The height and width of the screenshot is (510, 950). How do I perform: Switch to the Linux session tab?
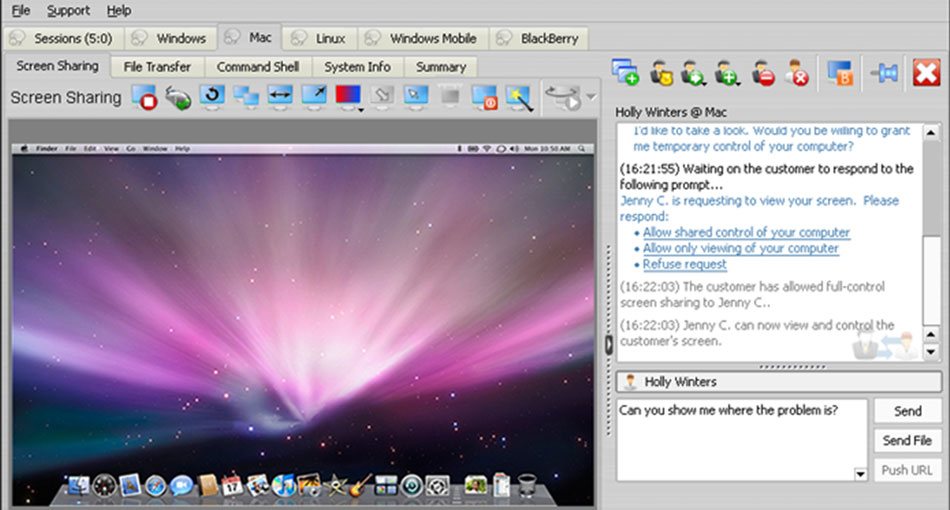click(320, 38)
